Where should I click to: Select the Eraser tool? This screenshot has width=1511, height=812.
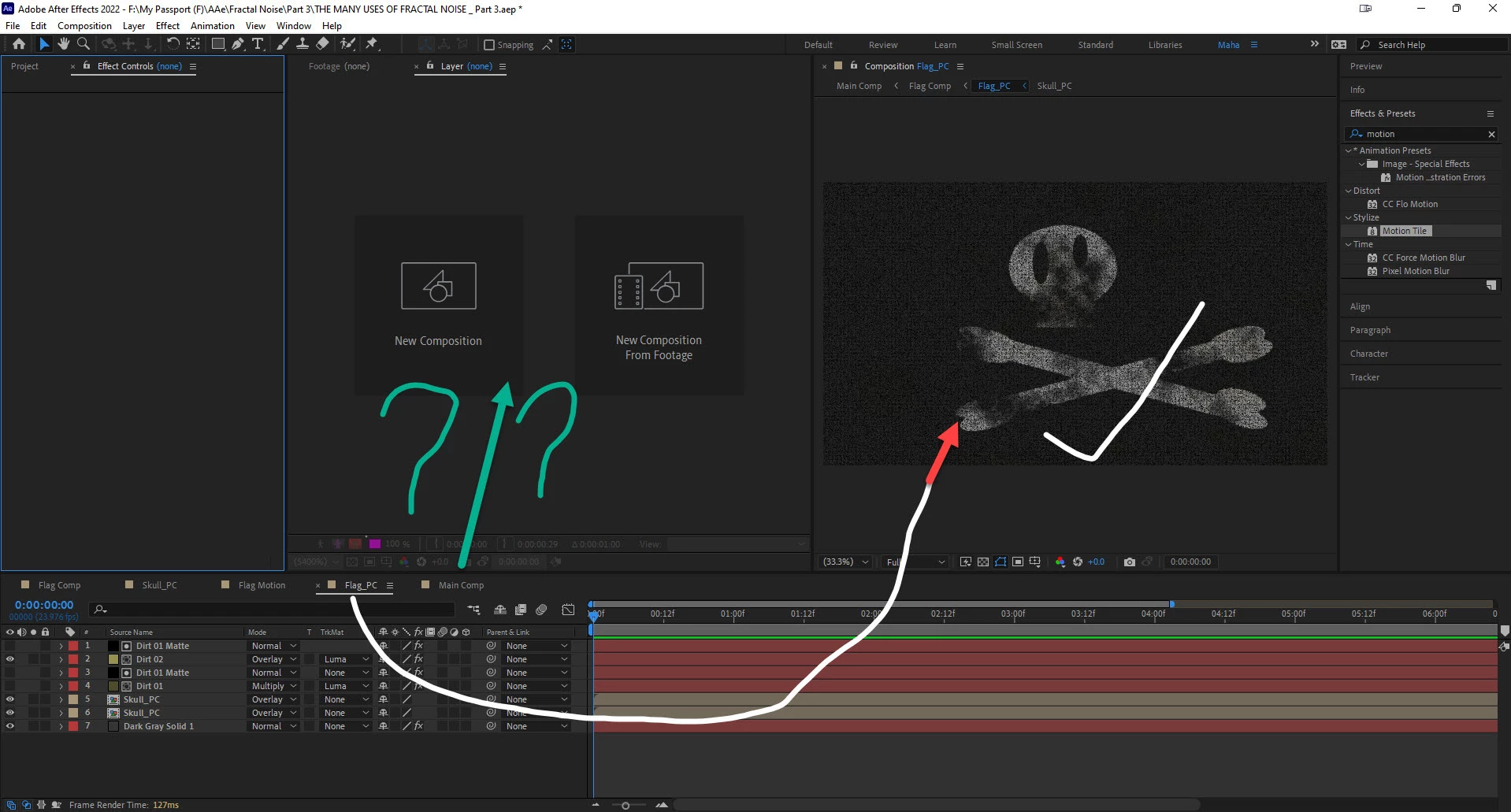[322, 44]
